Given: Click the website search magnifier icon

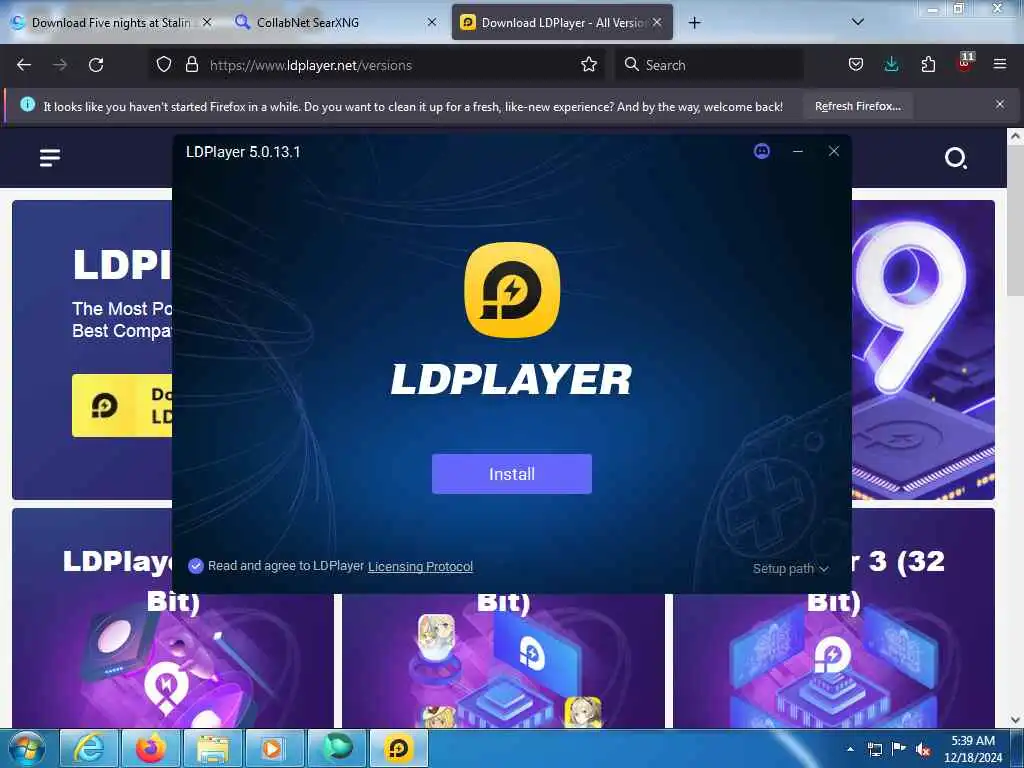Looking at the screenshot, I should 955,158.
